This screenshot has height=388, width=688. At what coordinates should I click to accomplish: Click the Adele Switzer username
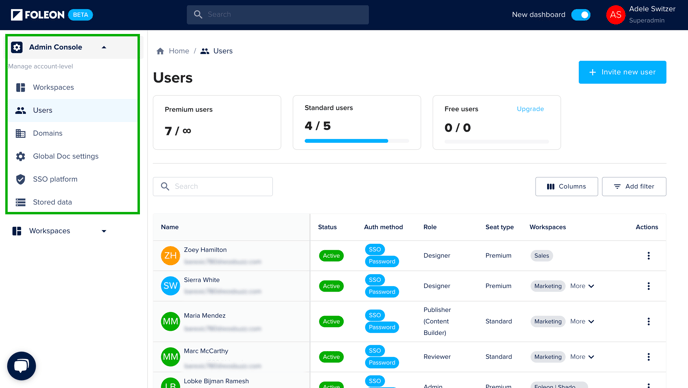(652, 9)
